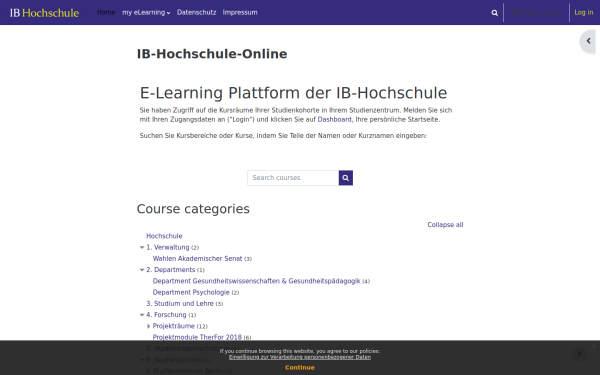Click Collapse all categories
The height and width of the screenshot is (375, 600).
[x=445, y=225]
